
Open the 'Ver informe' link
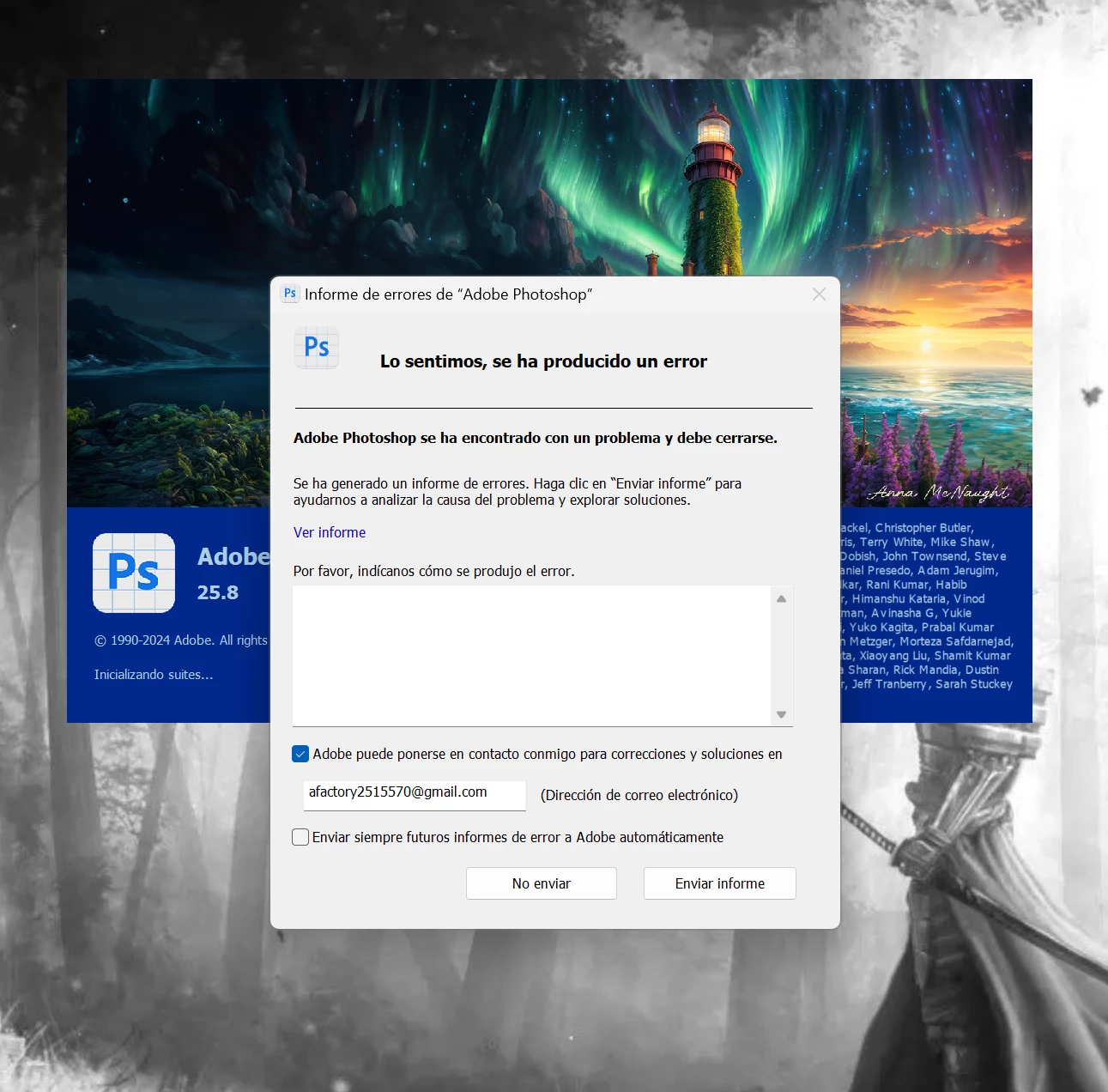coord(330,532)
